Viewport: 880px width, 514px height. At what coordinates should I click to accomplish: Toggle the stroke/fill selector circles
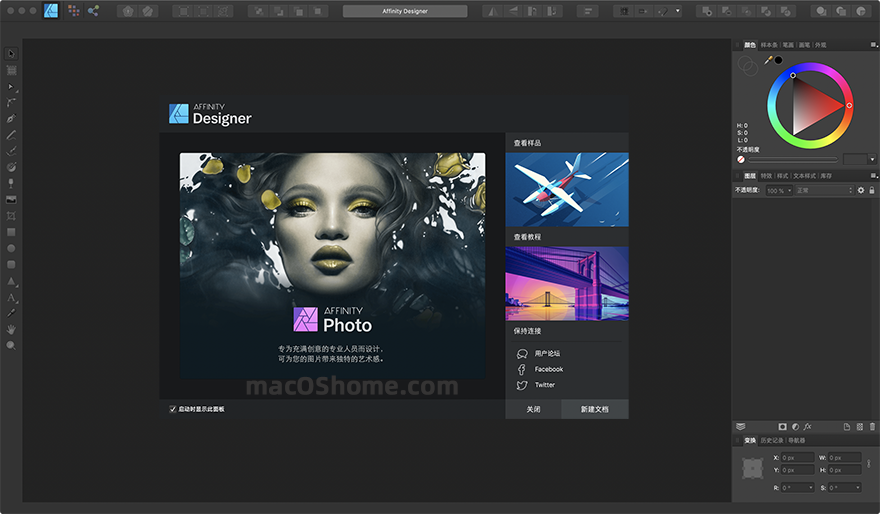(748, 66)
